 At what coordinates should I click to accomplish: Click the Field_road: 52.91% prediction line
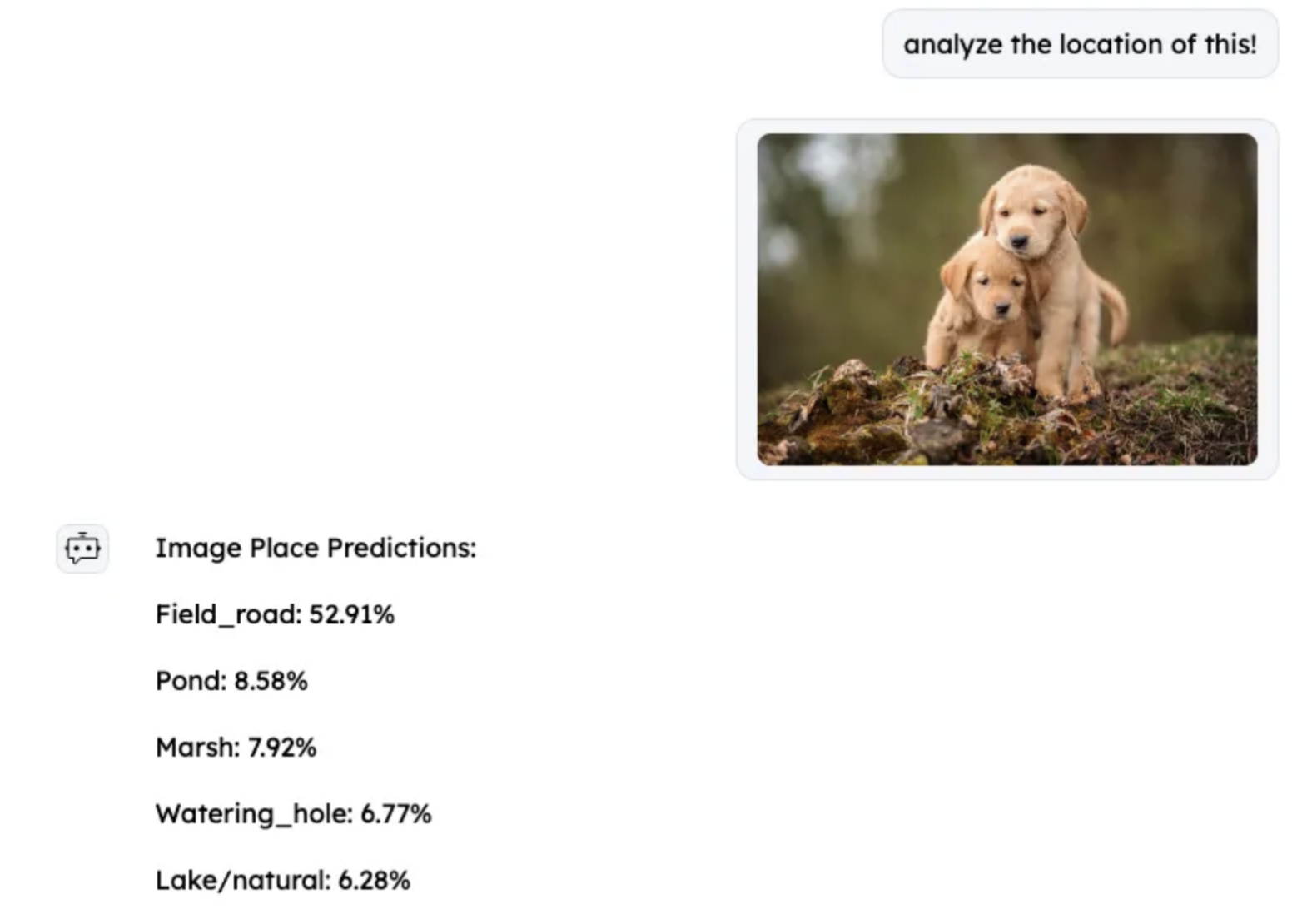[275, 614]
